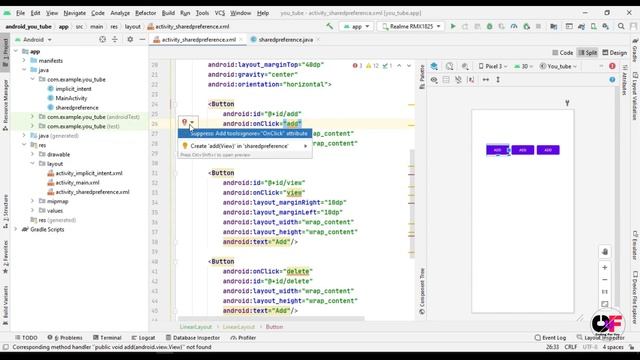Jump to the previous highlighted error arrow
640x360 pixels.
(x=399, y=66)
